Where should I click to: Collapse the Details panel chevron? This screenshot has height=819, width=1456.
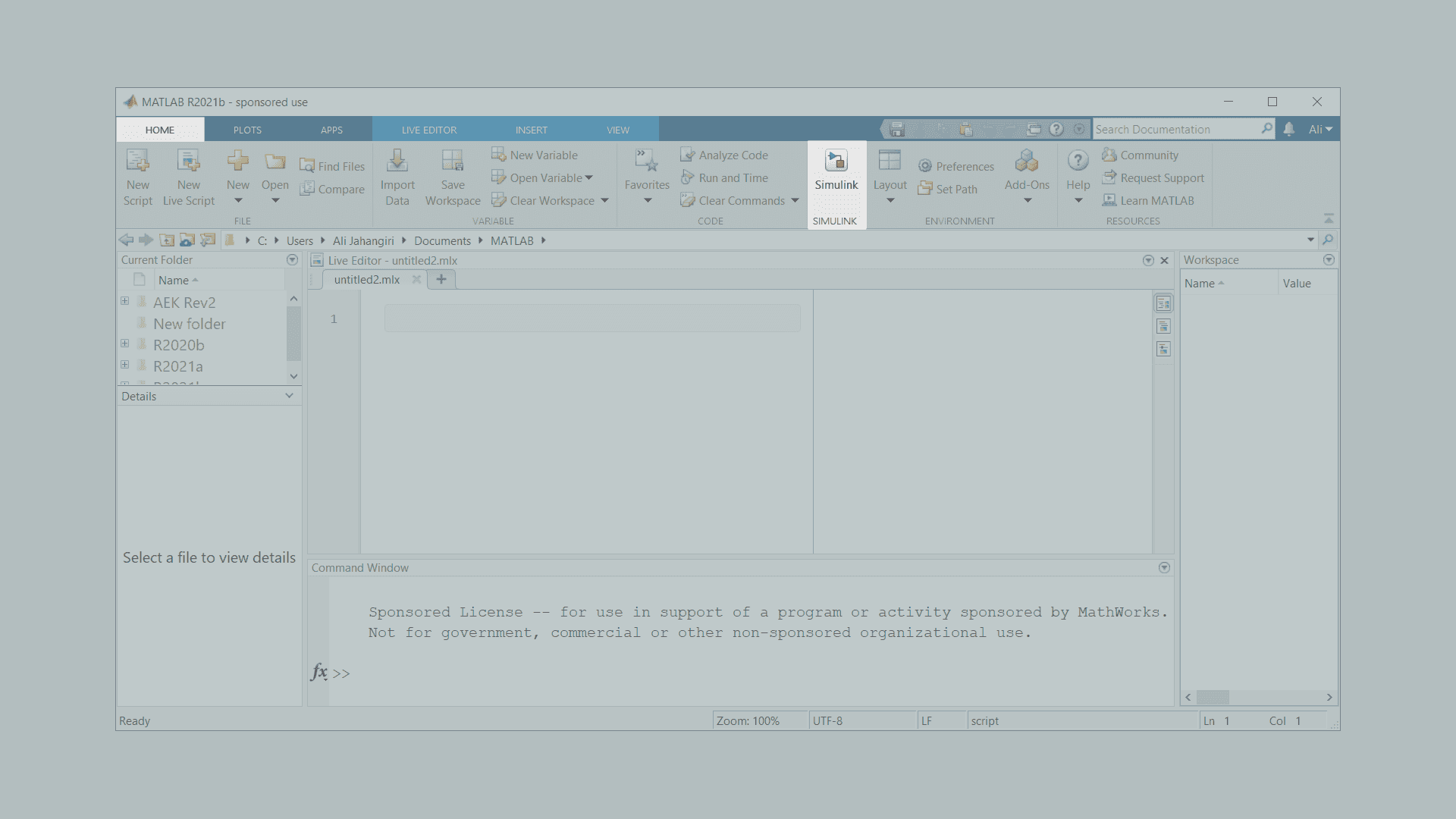pos(289,396)
